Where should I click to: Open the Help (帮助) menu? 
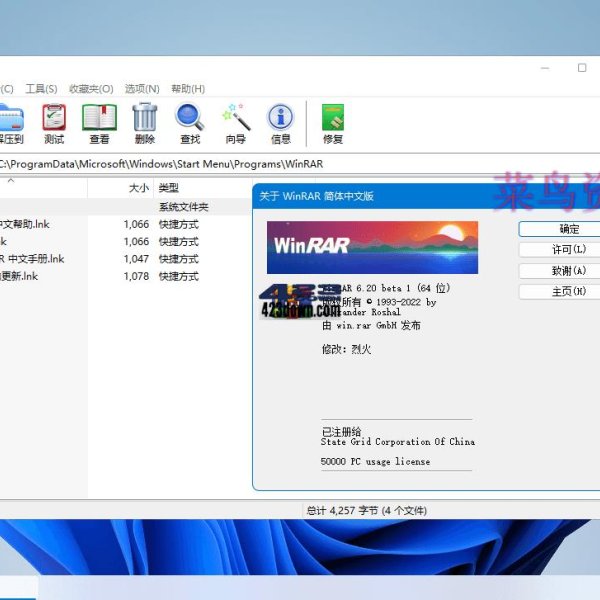point(188,89)
